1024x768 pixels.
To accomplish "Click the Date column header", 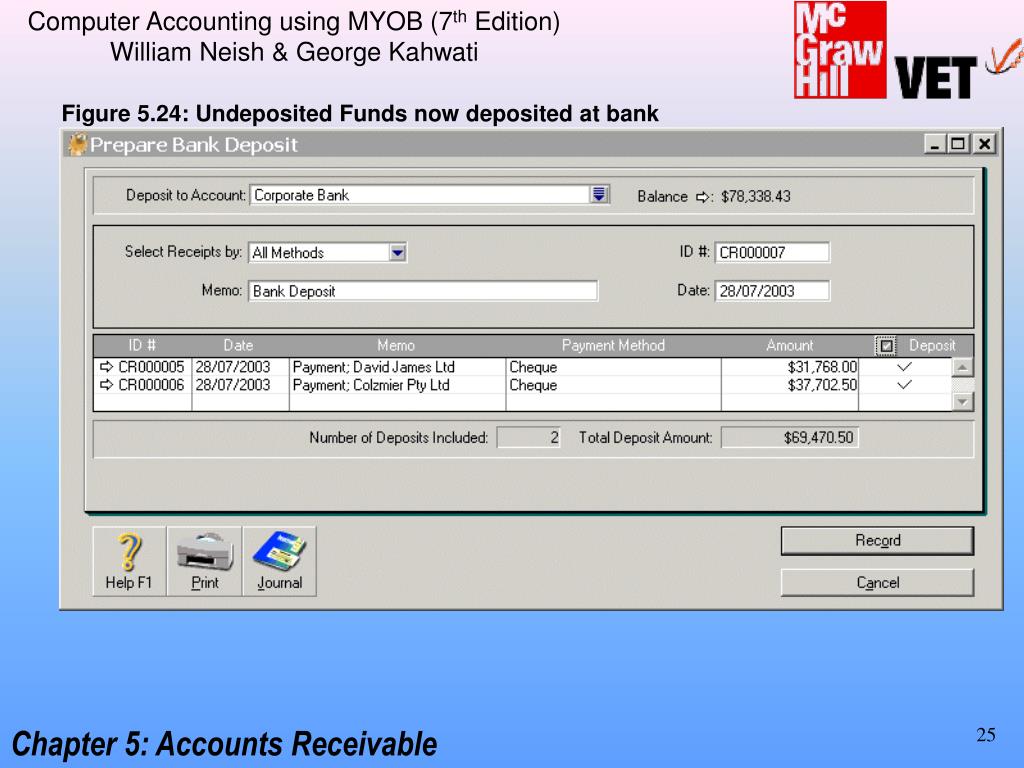I will (x=238, y=345).
